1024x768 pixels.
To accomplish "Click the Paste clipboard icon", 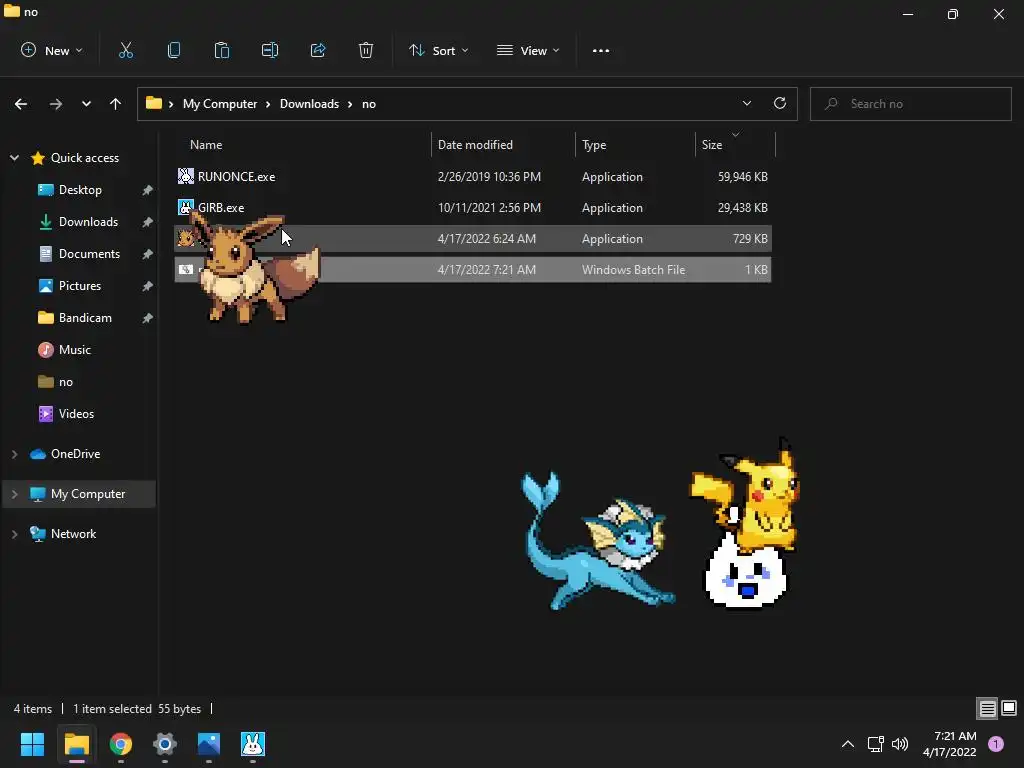I will (x=222, y=50).
